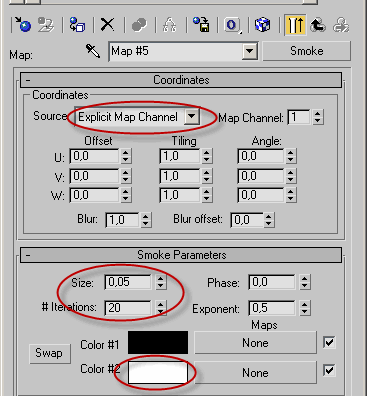Click the Map Channel spinner arrows

coord(318,117)
